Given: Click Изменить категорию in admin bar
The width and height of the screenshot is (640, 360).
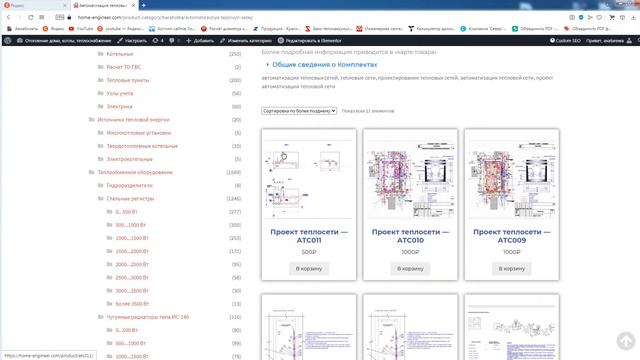Looking at the screenshot, I should (246, 41).
